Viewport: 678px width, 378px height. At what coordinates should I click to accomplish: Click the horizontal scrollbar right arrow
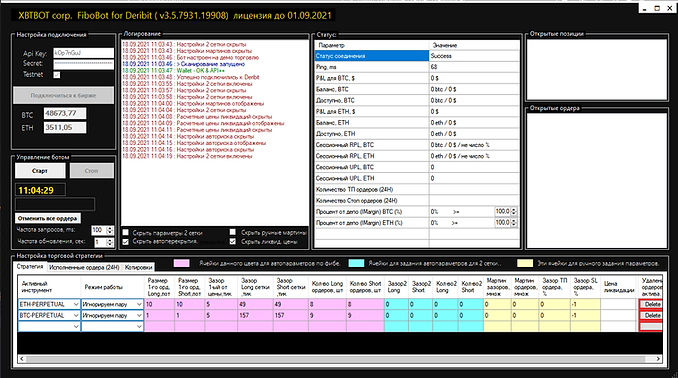[x=658, y=359]
